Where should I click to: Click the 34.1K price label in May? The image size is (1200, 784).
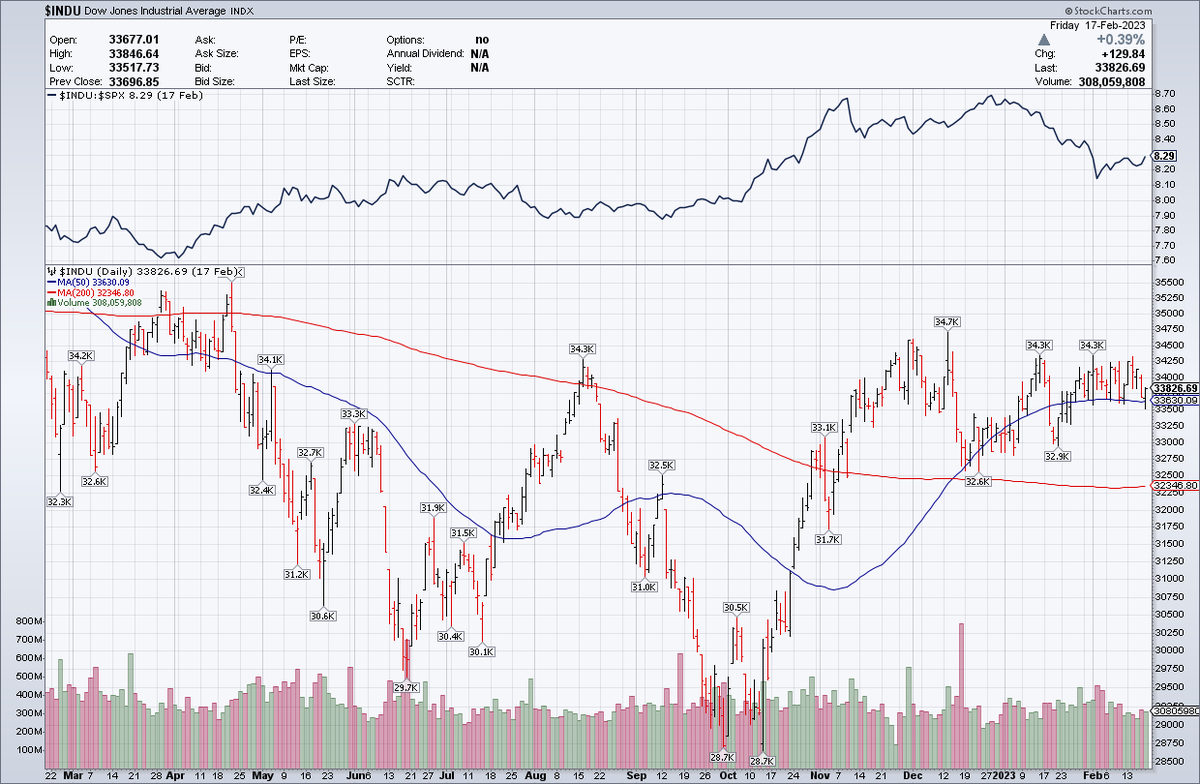pos(271,359)
